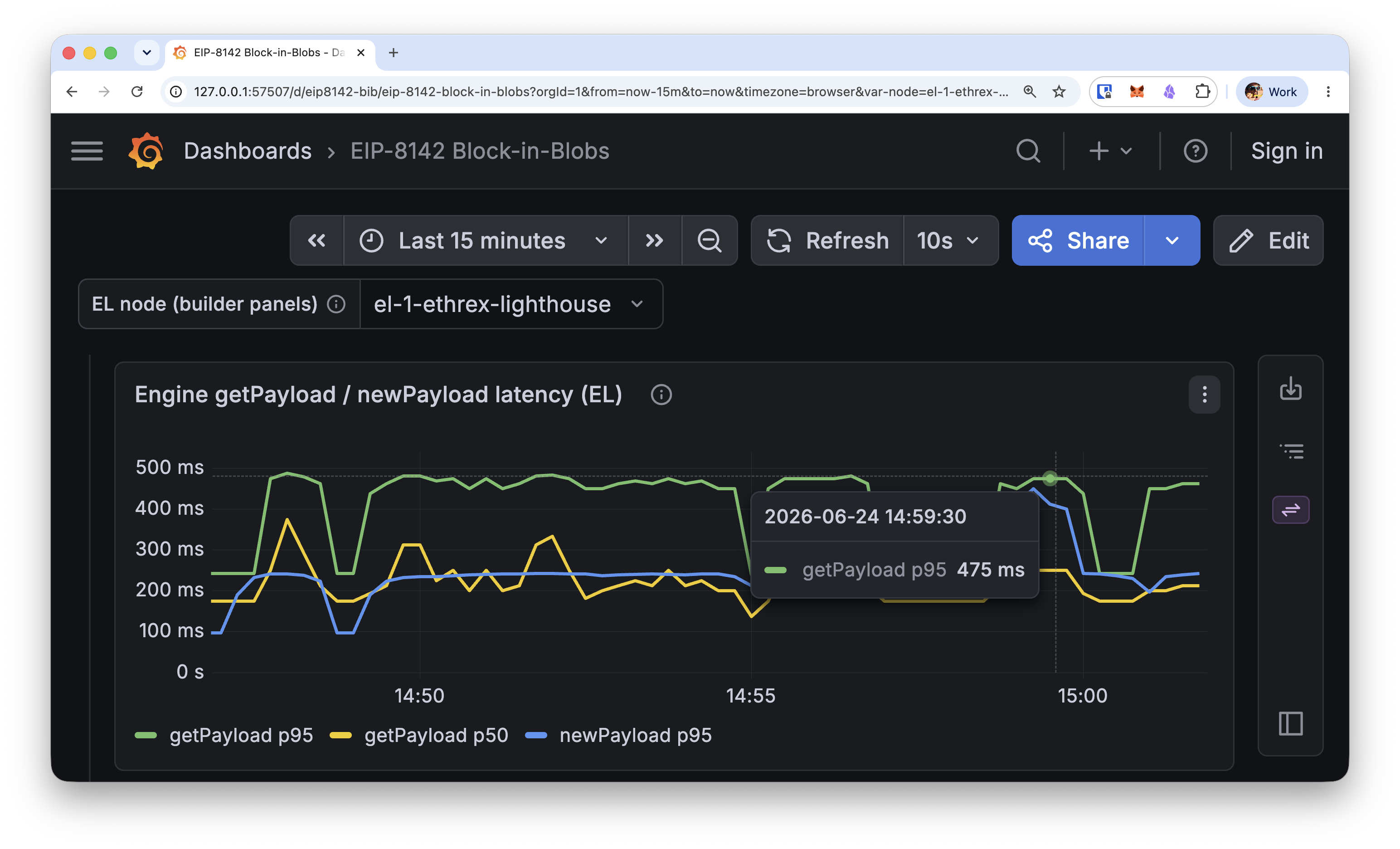
Task: Show EL node variable info icon
Action: pos(336,304)
